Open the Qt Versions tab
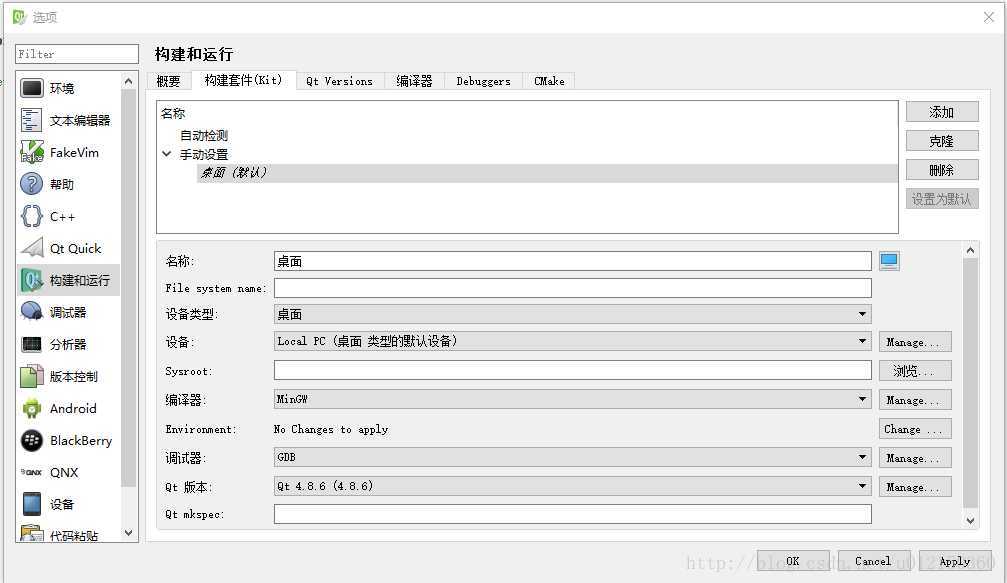The height and width of the screenshot is (583, 1007). (340, 81)
